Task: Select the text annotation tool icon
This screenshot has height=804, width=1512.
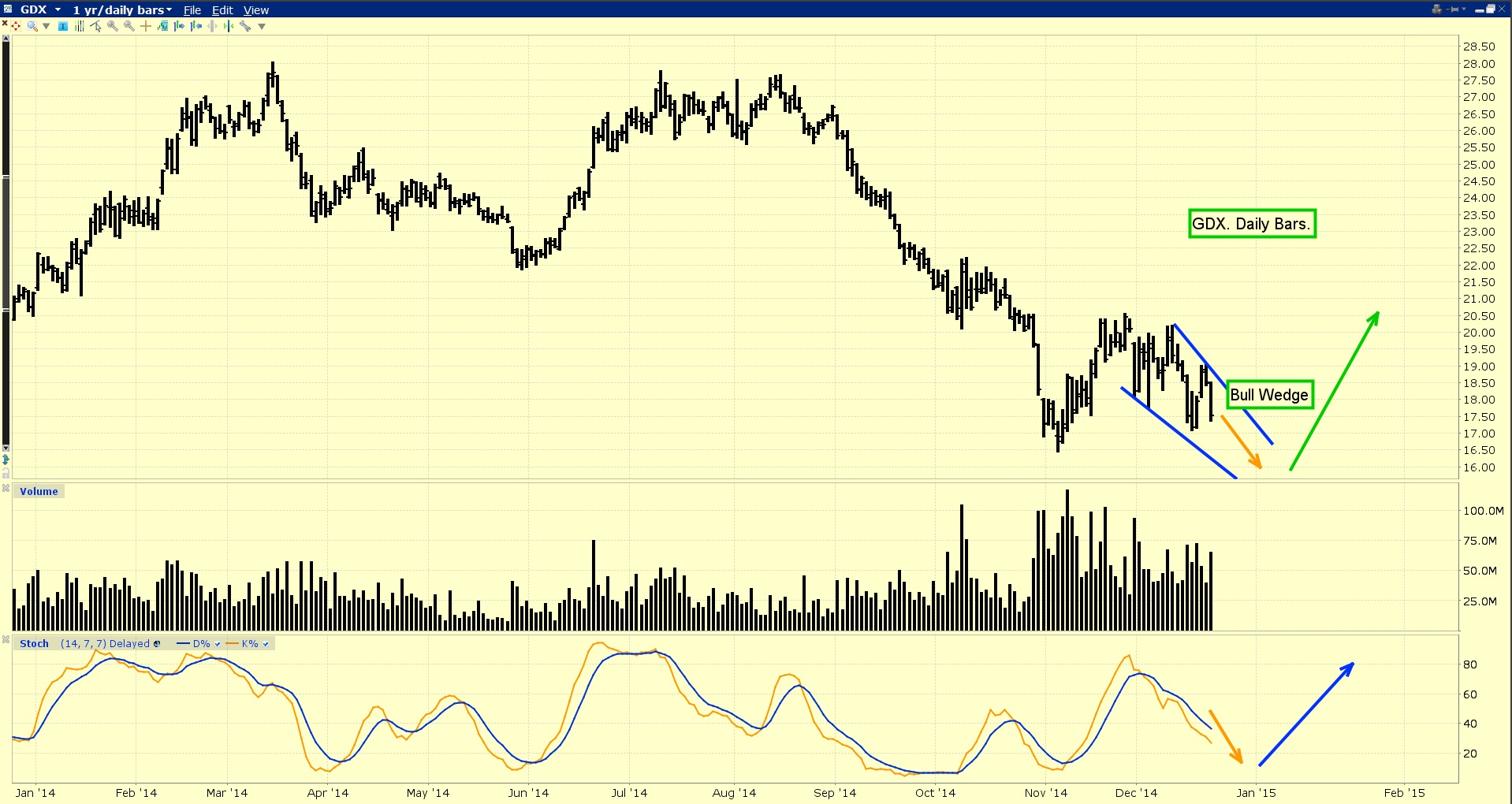Action: tap(63, 26)
